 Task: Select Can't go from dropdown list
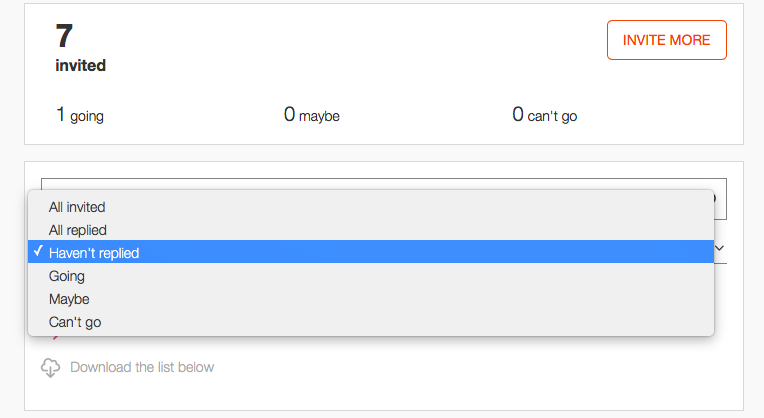[x=371, y=322]
